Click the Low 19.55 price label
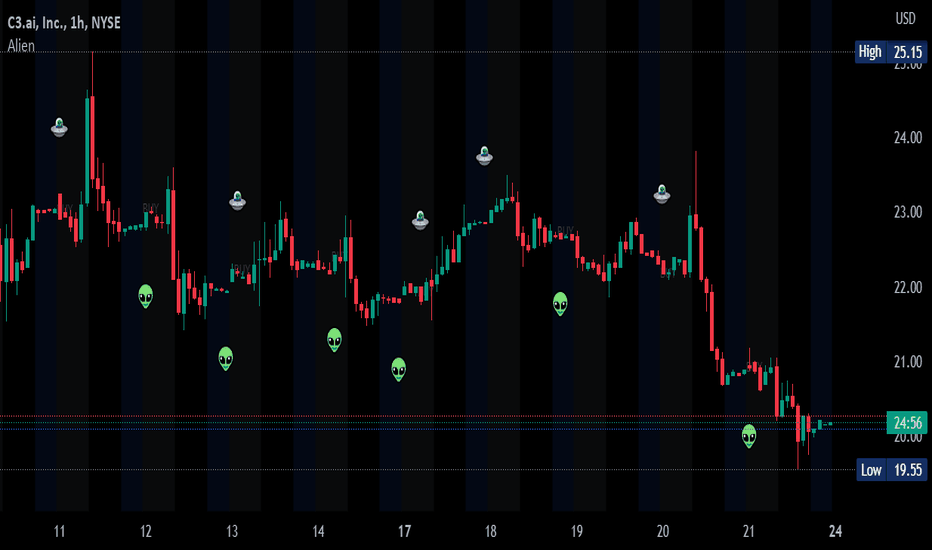This screenshot has width=932, height=550. pyautogui.click(x=892, y=470)
